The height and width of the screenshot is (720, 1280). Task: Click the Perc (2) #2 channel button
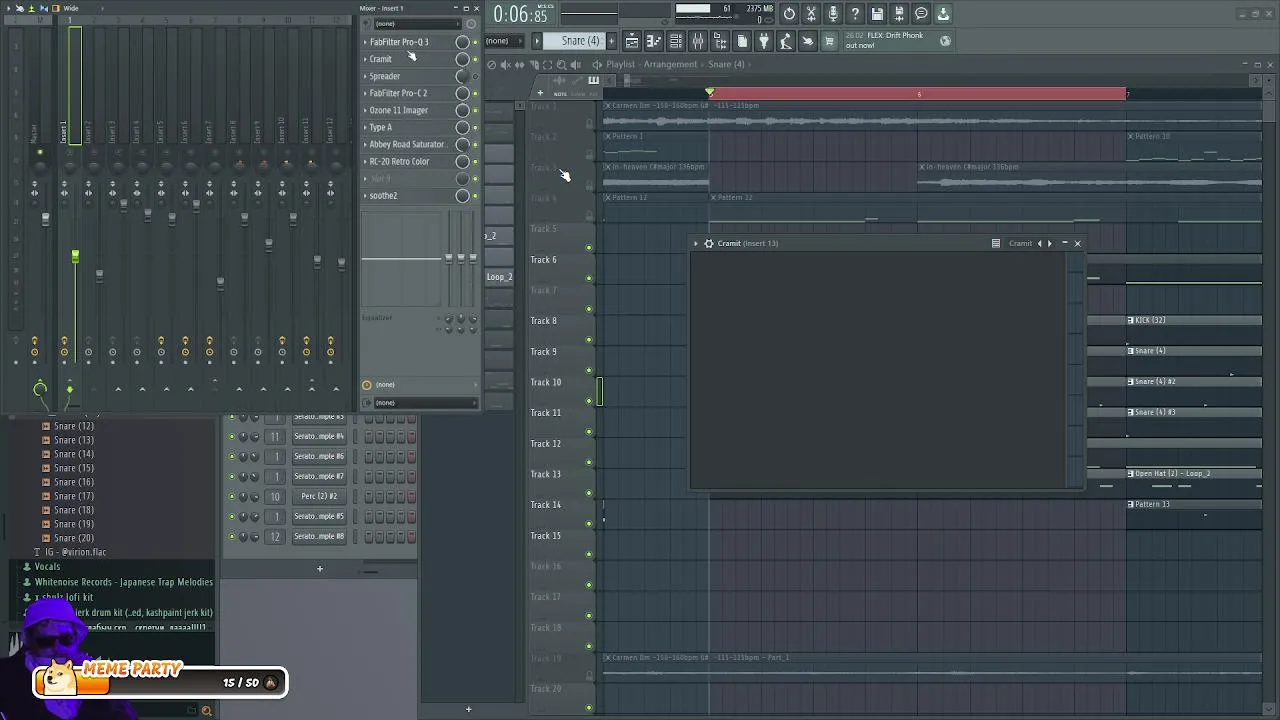(319, 496)
